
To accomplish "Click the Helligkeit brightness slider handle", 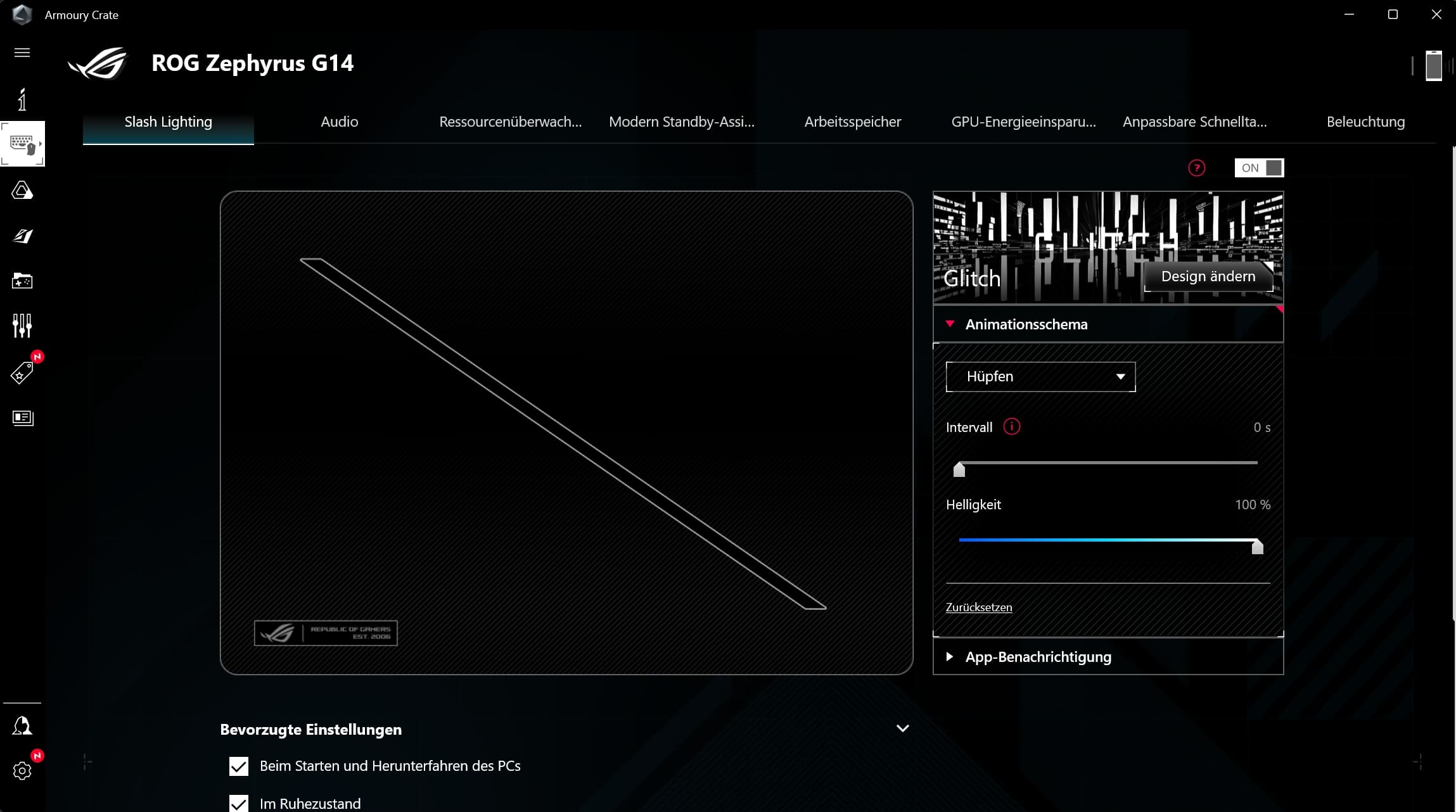I will coord(1257,547).
